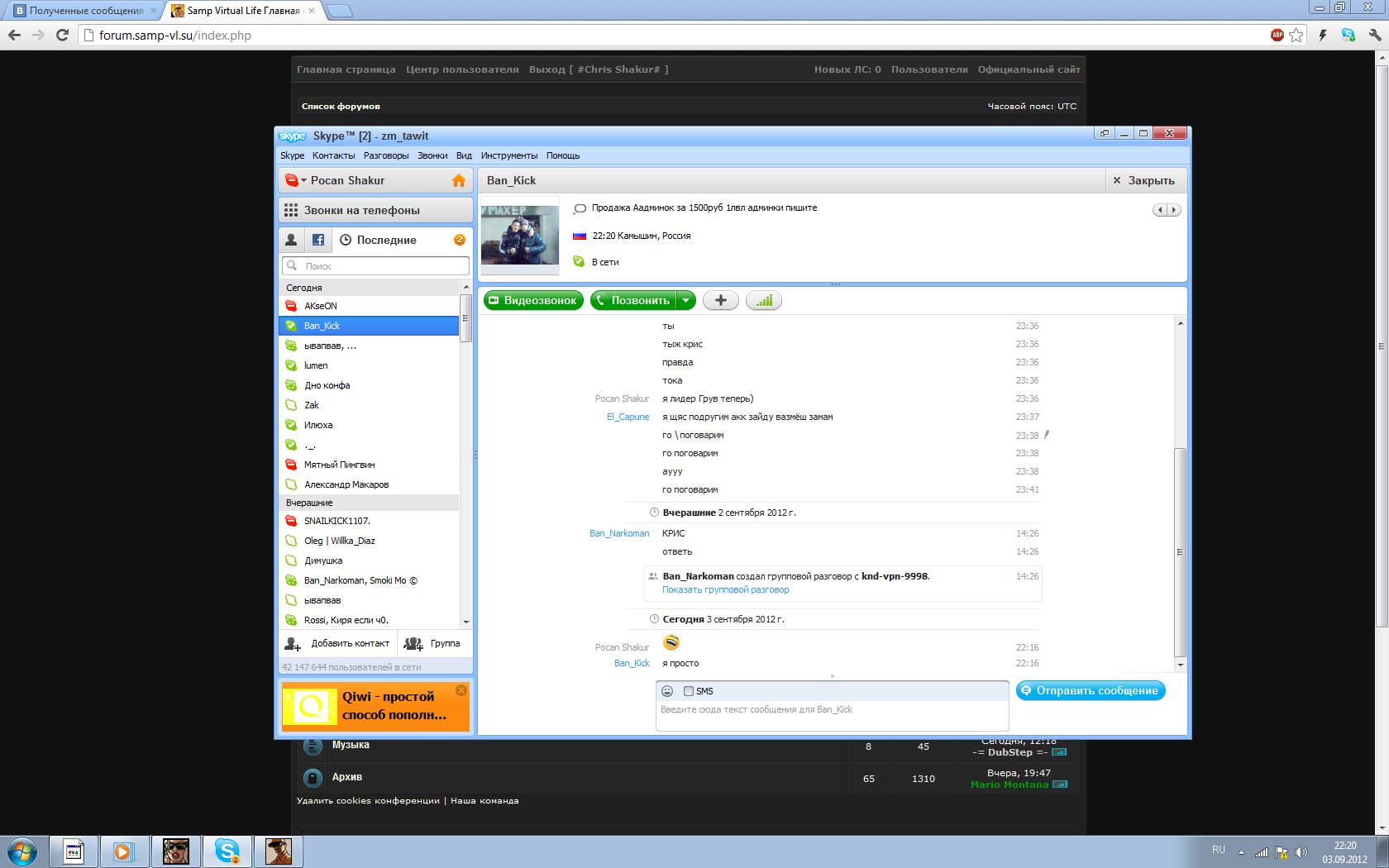Open the Вид menu

[464, 155]
